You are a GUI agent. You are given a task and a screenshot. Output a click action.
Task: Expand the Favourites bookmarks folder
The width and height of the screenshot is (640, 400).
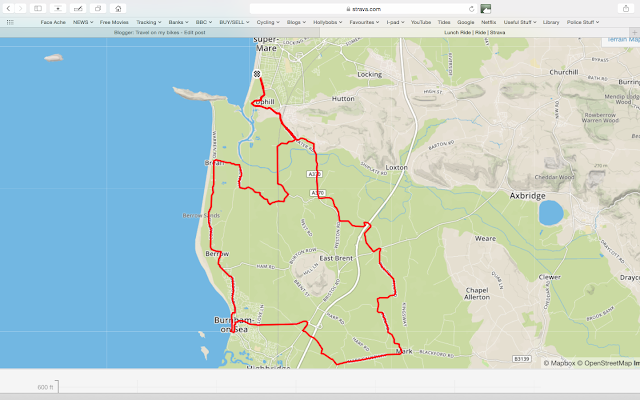click(364, 22)
